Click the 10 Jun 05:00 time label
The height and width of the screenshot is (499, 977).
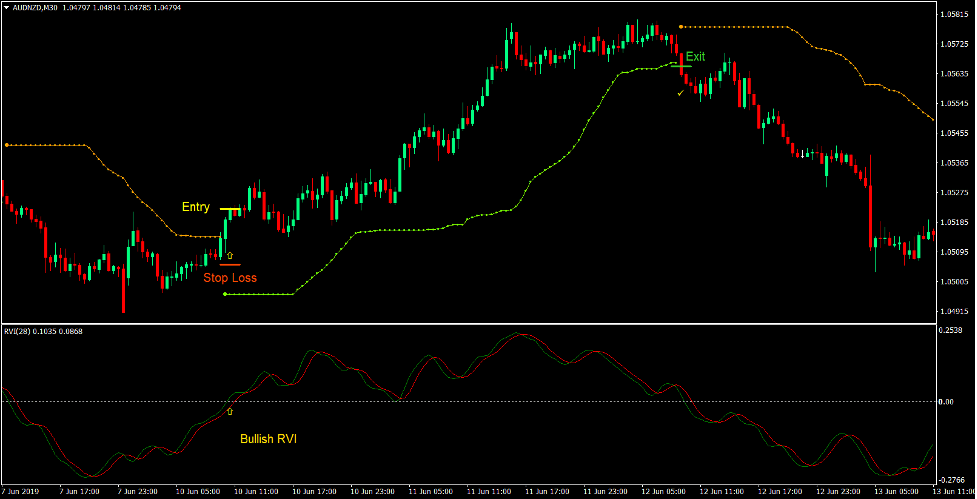[x=198, y=492]
